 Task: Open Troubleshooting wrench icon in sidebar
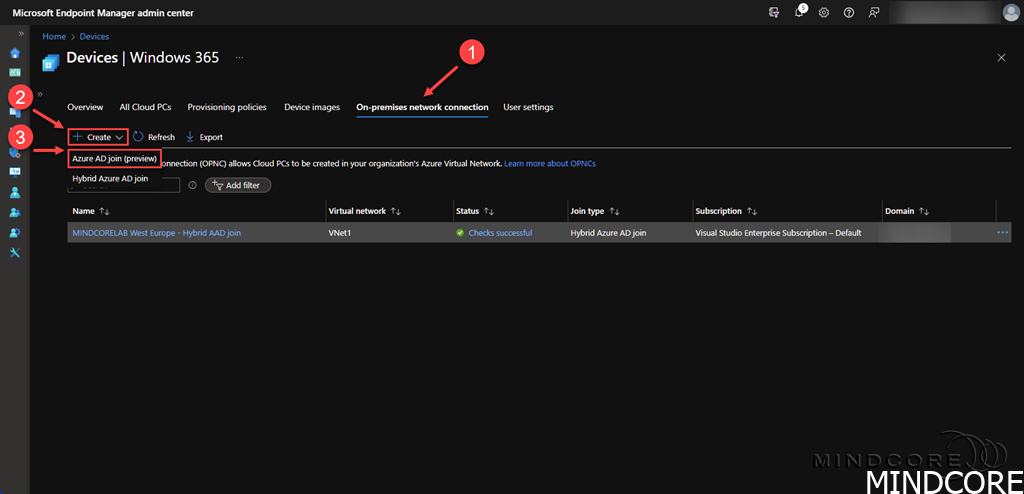[15, 251]
